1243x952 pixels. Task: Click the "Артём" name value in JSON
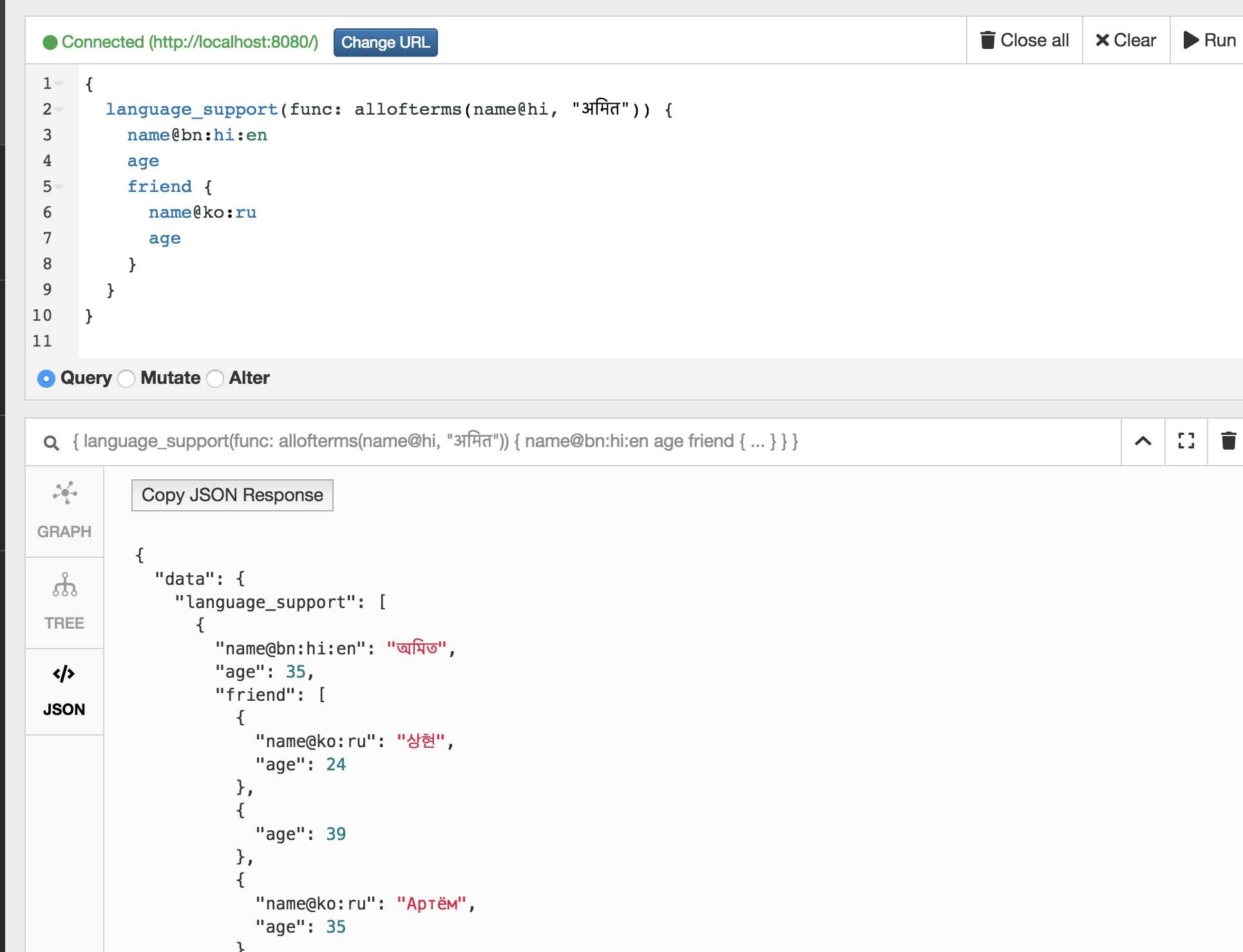(431, 904)
